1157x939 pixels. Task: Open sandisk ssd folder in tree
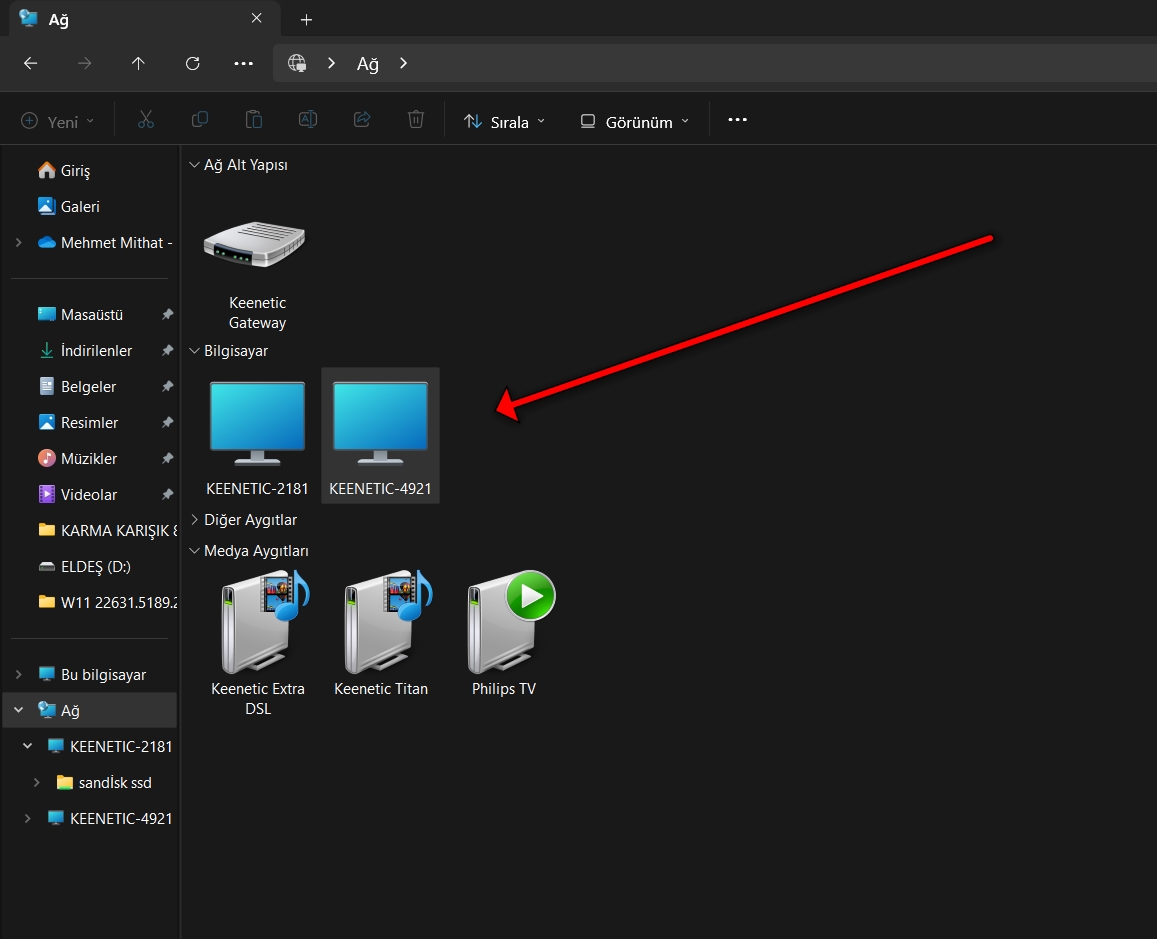click(x=104, y=783)
